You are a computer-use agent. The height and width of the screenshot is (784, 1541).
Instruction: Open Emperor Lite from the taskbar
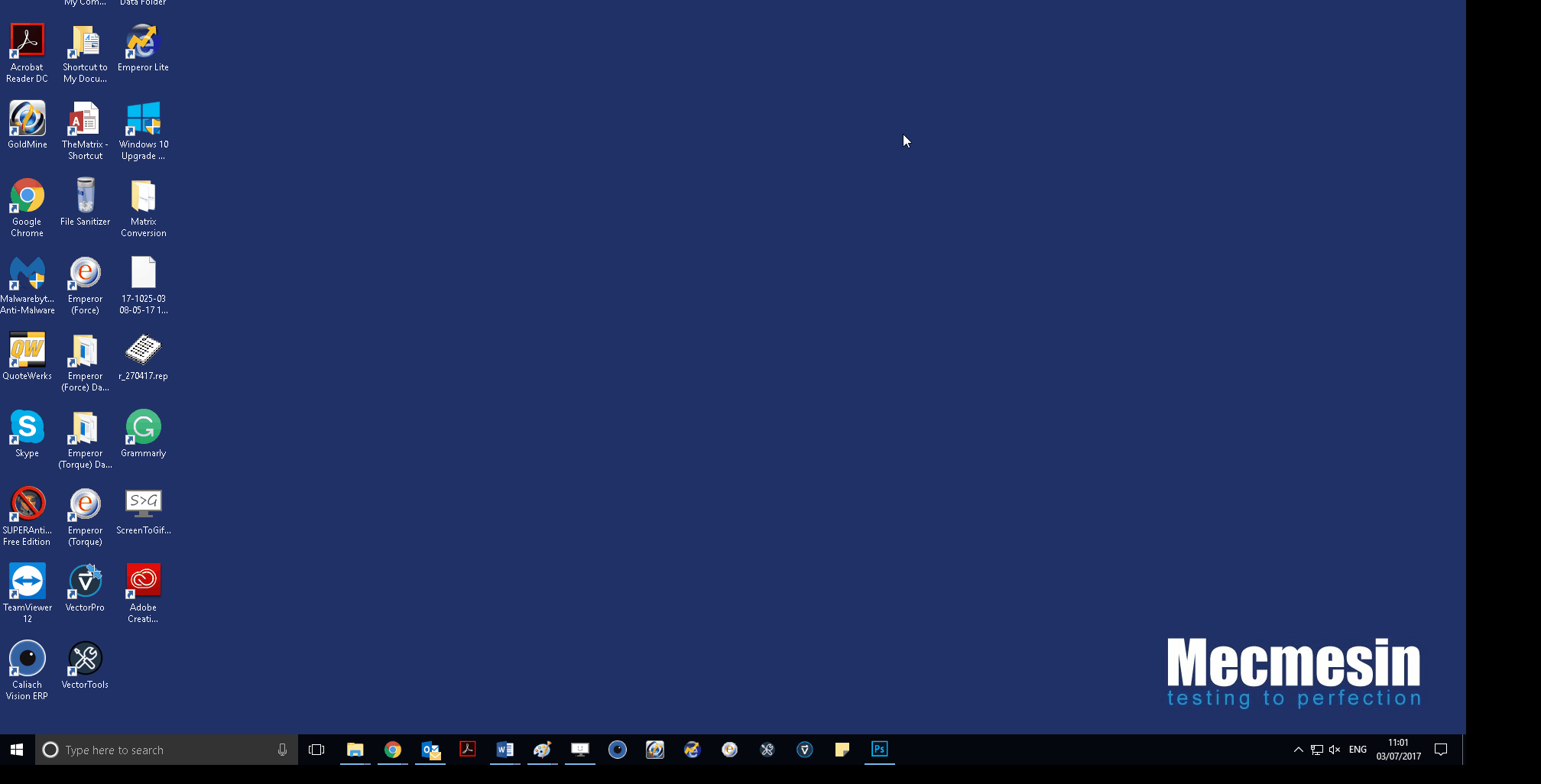click(x=692, y=750)
